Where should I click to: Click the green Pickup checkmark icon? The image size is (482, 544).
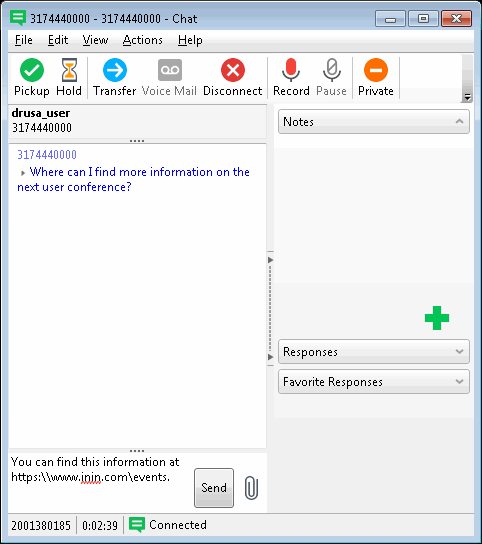pyautogui.click(x=32, y=70)
